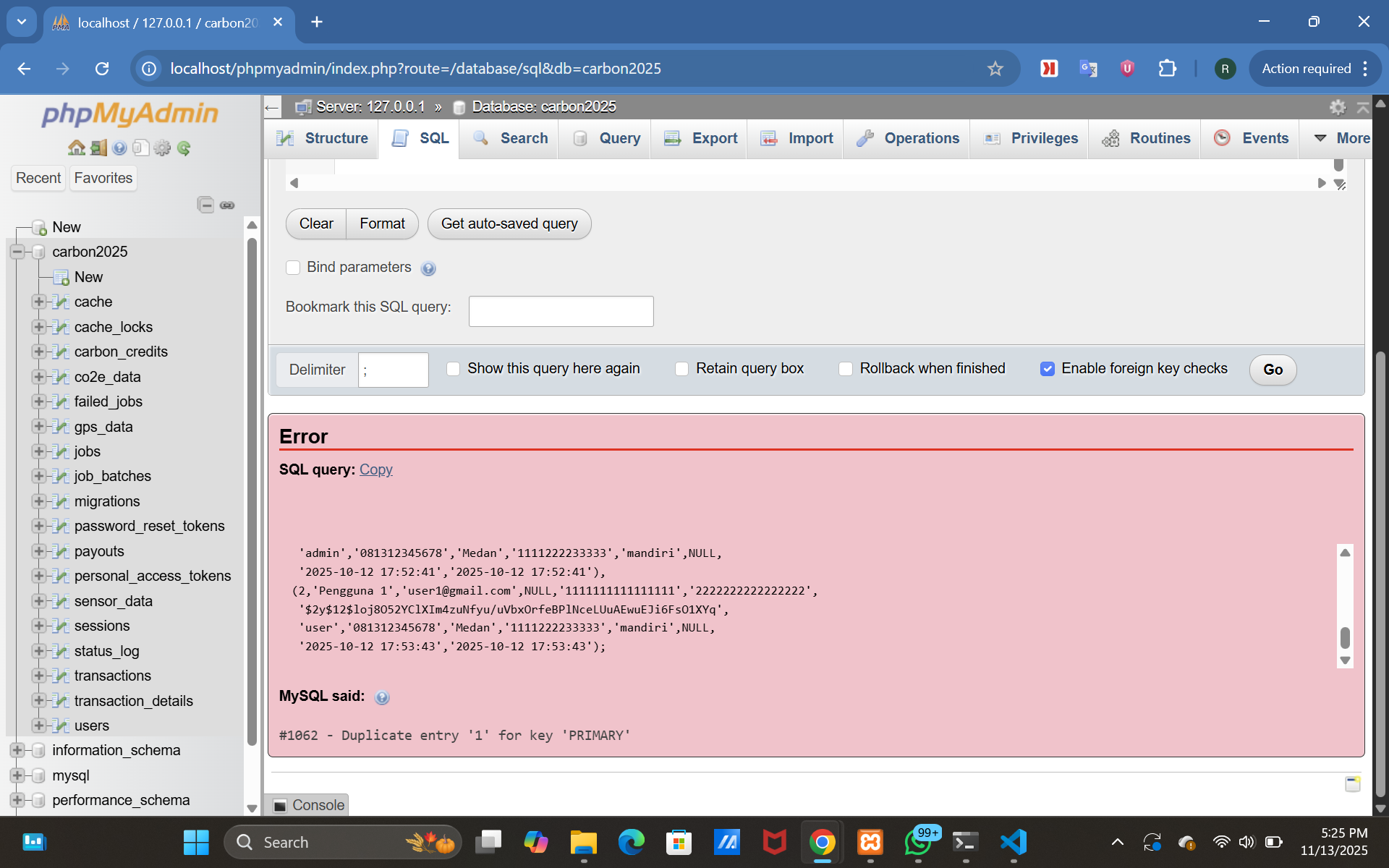Launch Visual Studio Code from taskbar
This screenshot has height=868, width=1389.
tap(1014, 842)
